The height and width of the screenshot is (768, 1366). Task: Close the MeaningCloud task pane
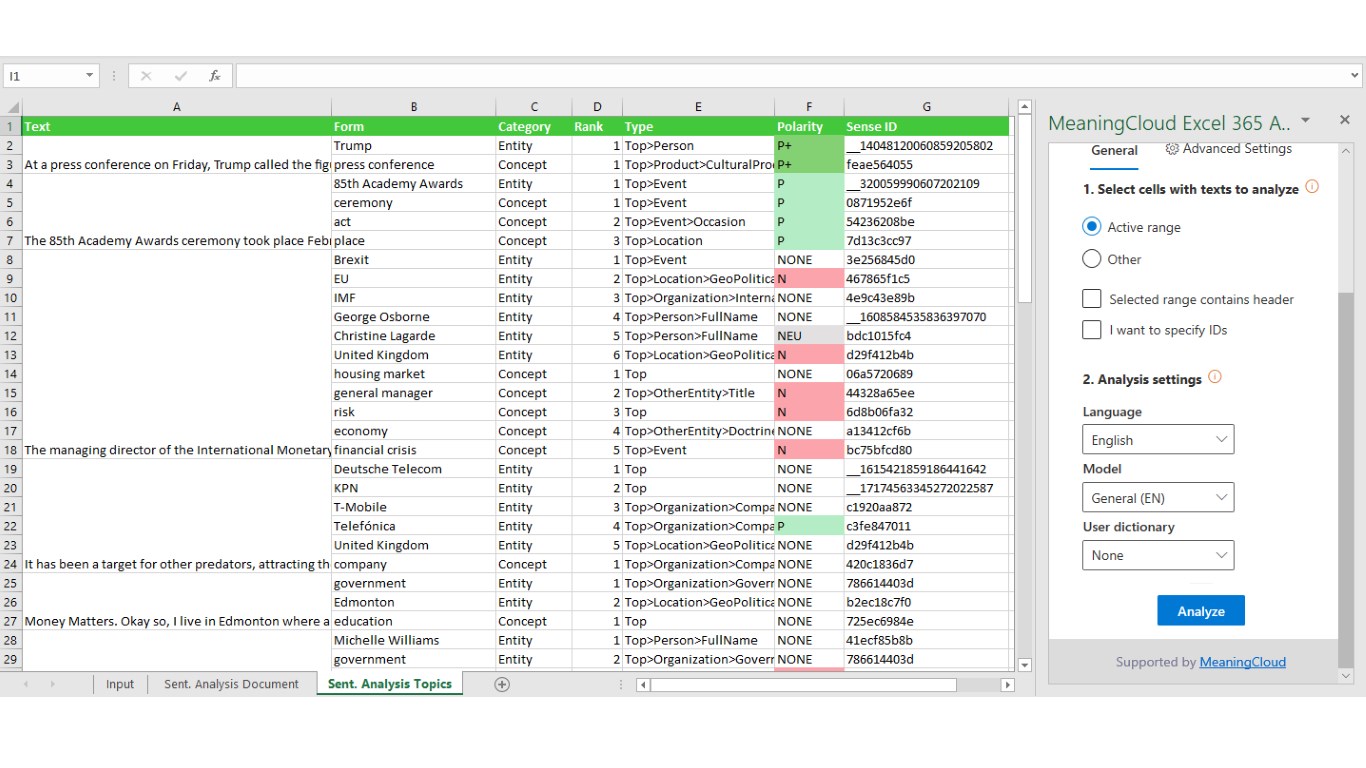pos(1345,120)
